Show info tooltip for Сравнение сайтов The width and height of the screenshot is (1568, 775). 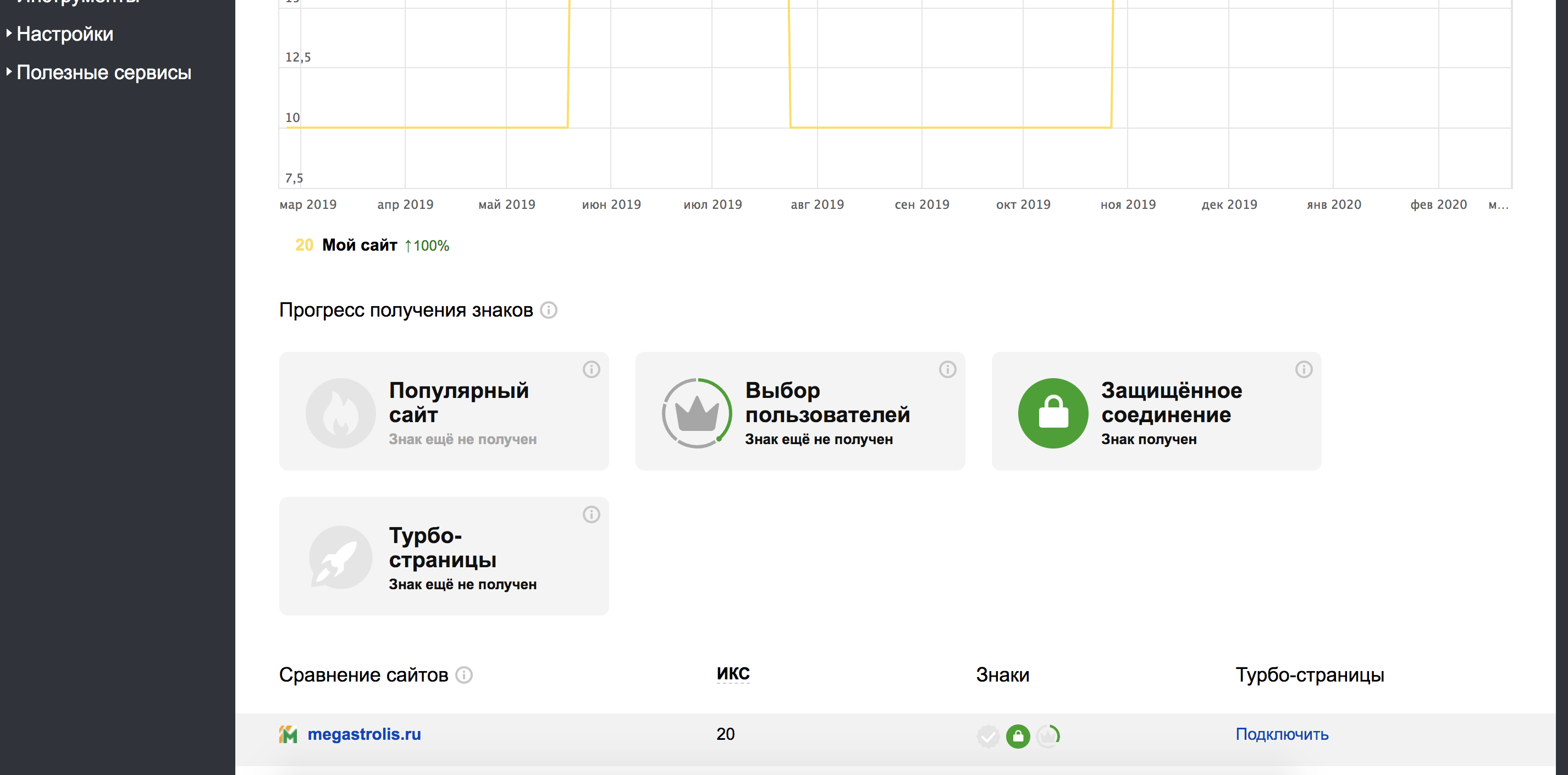[x=464, y=675]
